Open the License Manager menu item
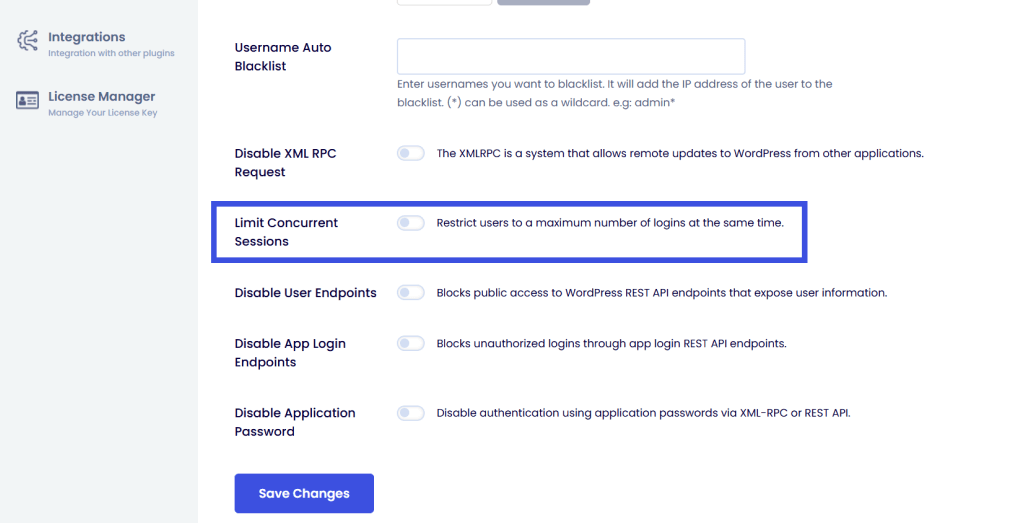This screenshot has width=1024, height=523. coord(101,97)
